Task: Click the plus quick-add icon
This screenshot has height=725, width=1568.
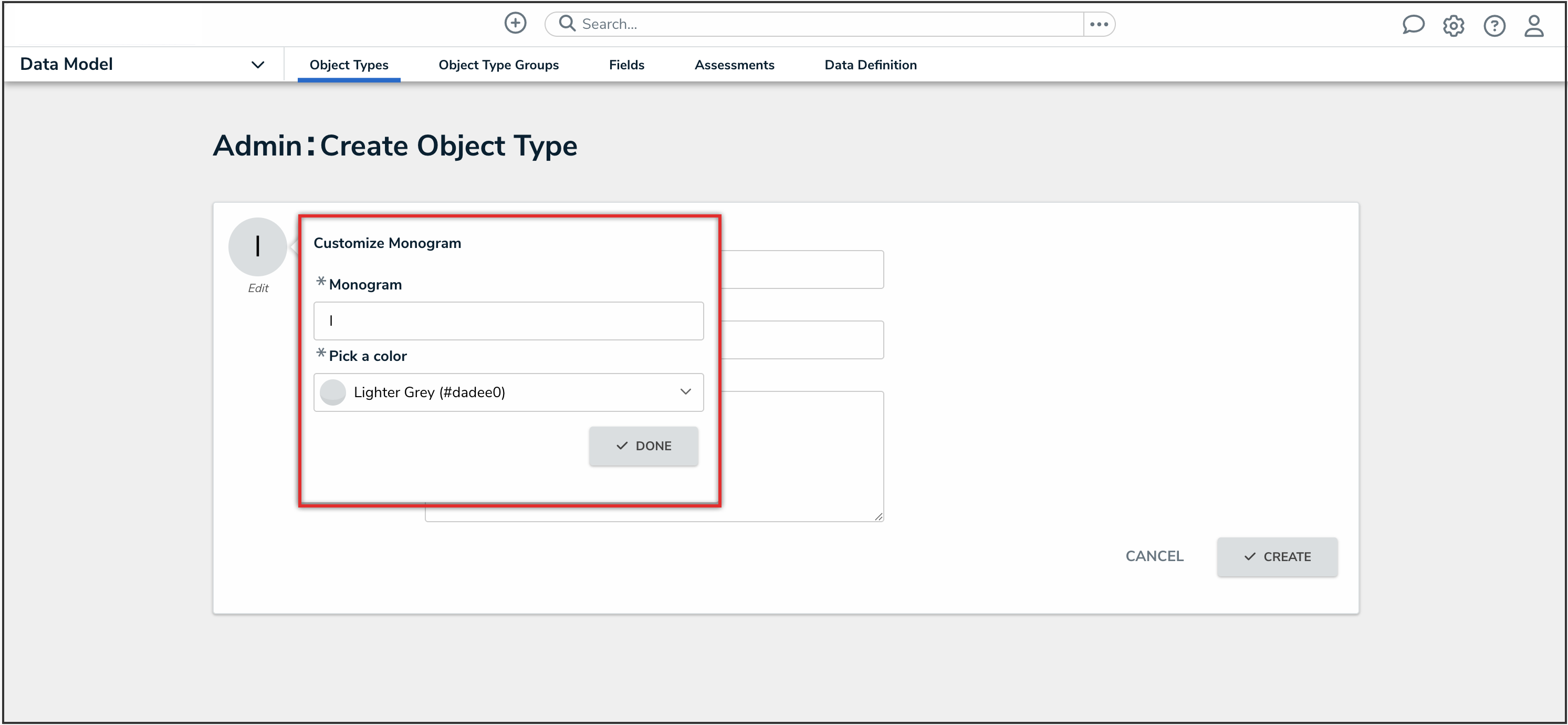Action: [515, 24]
